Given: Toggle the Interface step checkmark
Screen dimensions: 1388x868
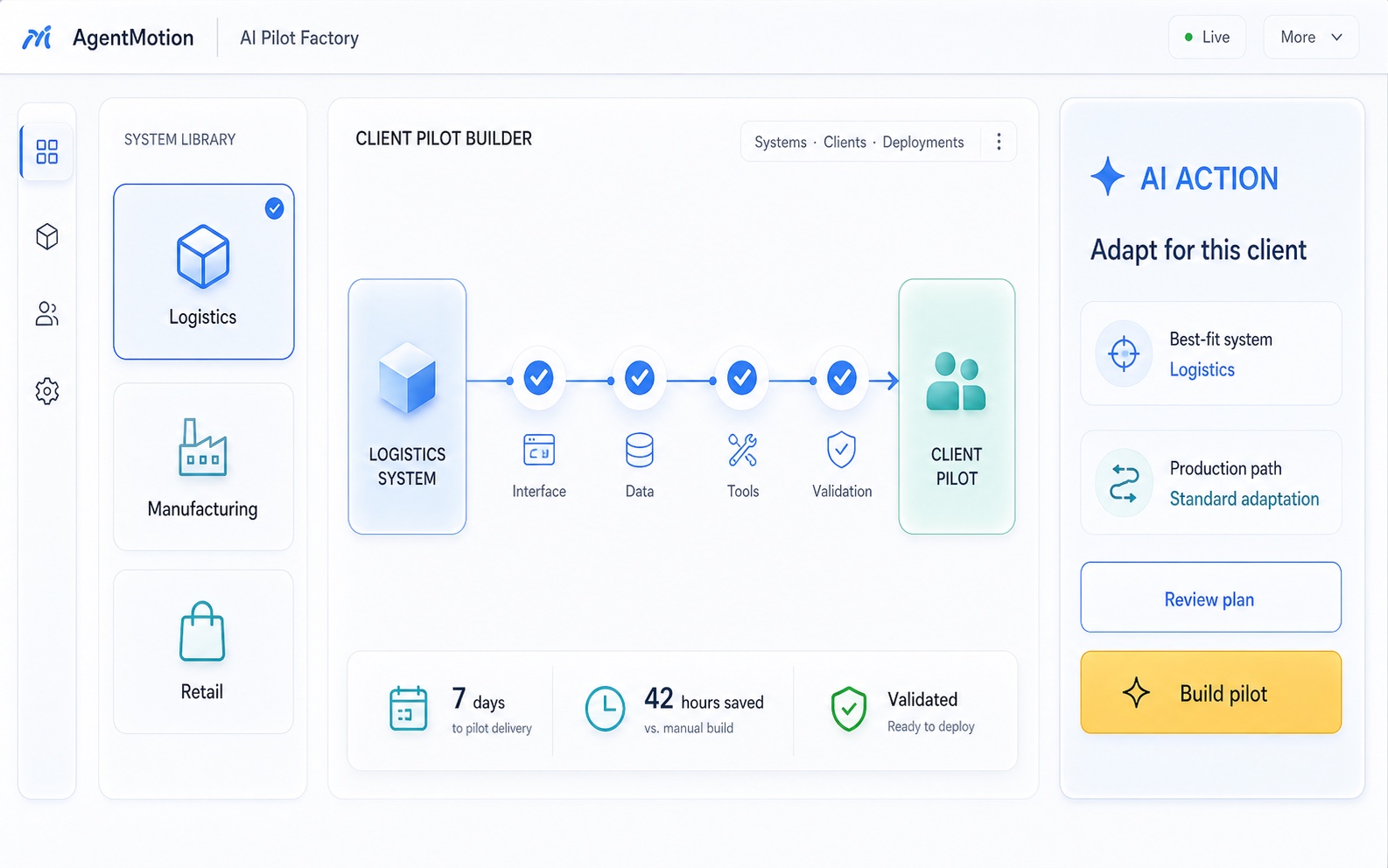Looking at the screenshot, I should click(538, 378).
